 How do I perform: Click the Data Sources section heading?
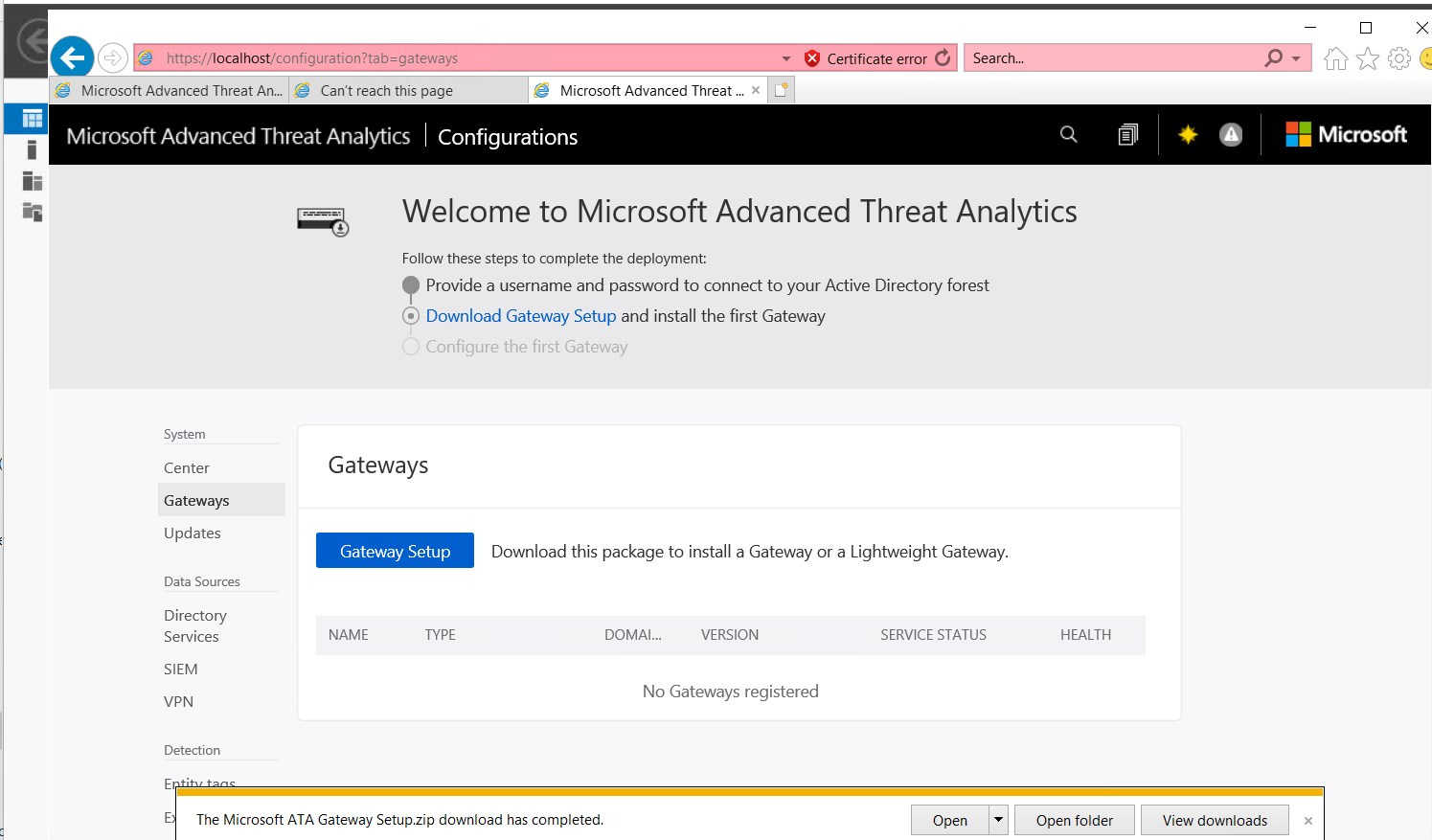202,581
